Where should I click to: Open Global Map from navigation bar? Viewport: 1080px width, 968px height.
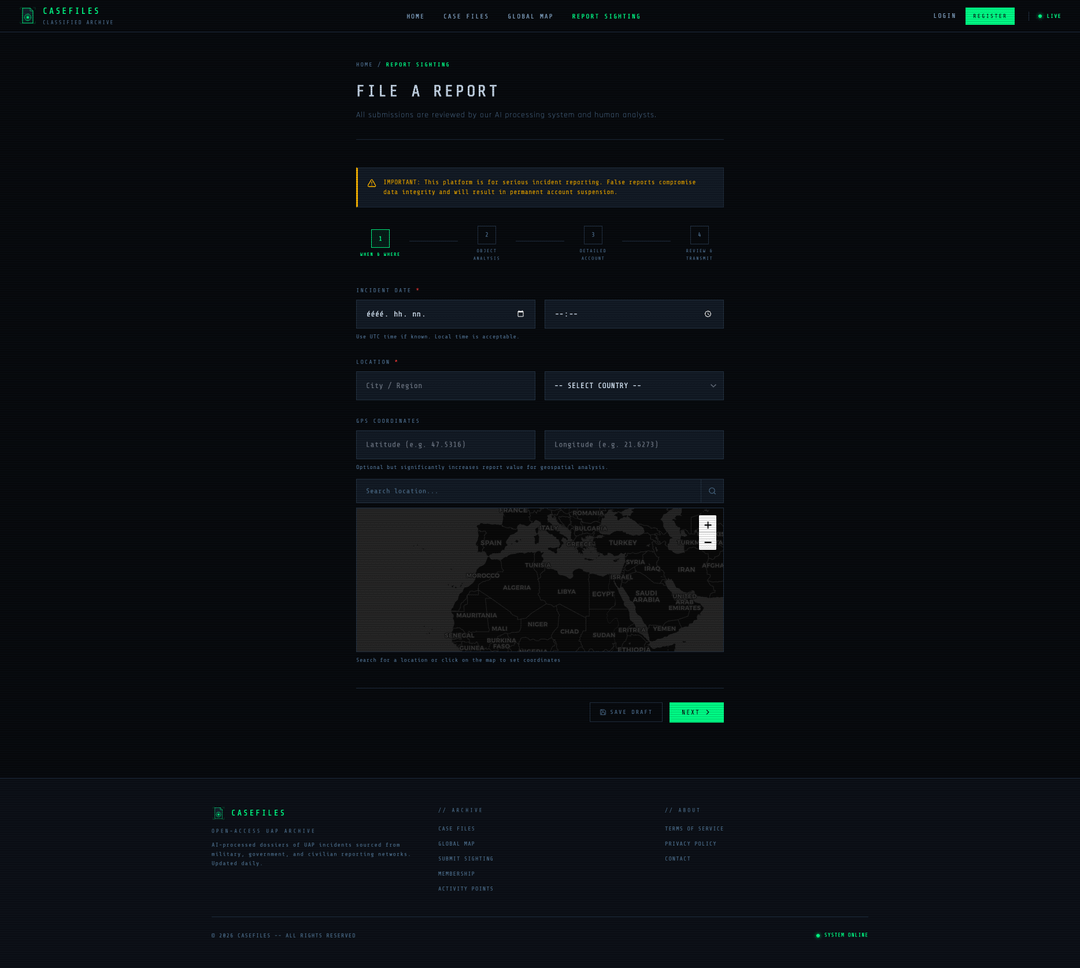[x=530, y=16]
